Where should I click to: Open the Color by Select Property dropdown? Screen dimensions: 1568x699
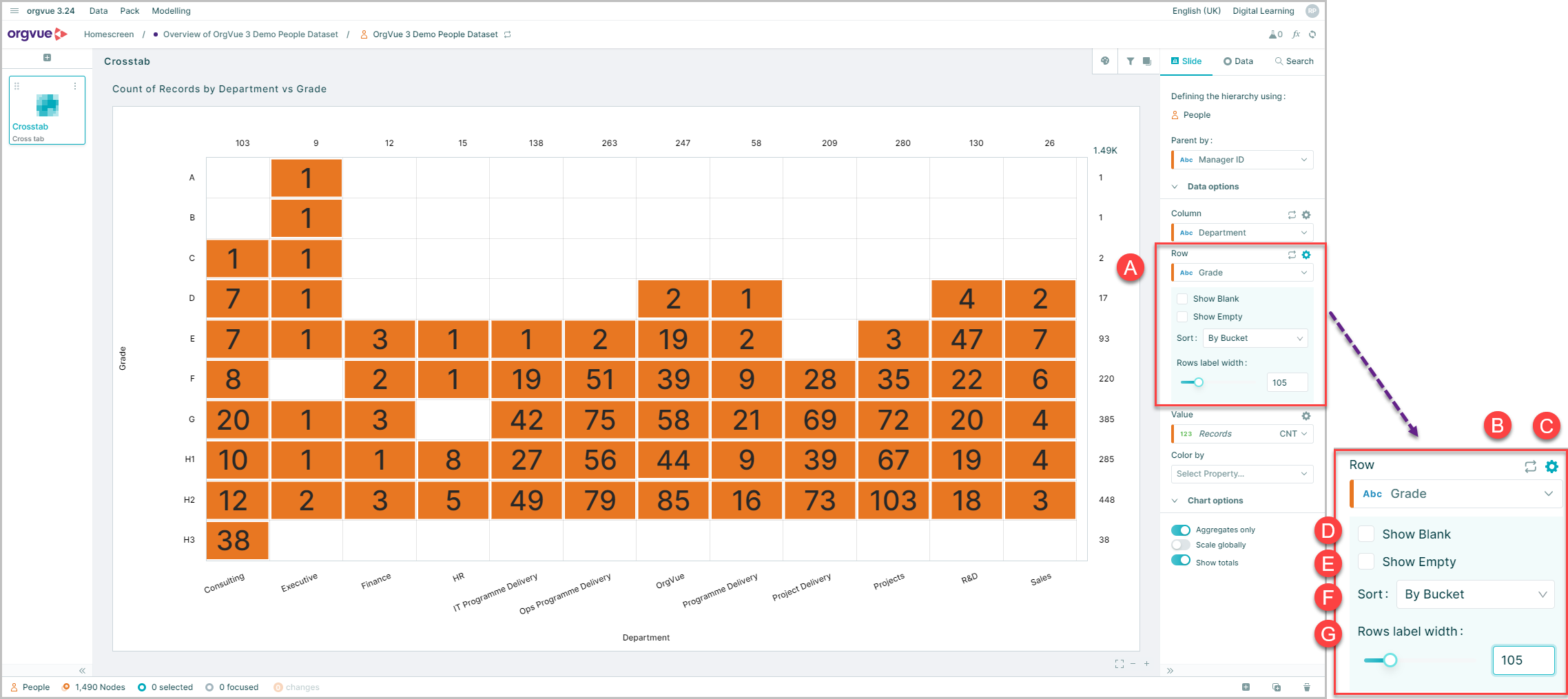[x=1242, y=474]
